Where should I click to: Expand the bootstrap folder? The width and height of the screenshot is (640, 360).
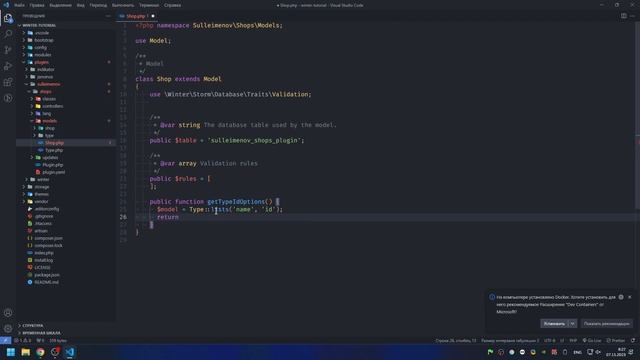pos(44,40)
